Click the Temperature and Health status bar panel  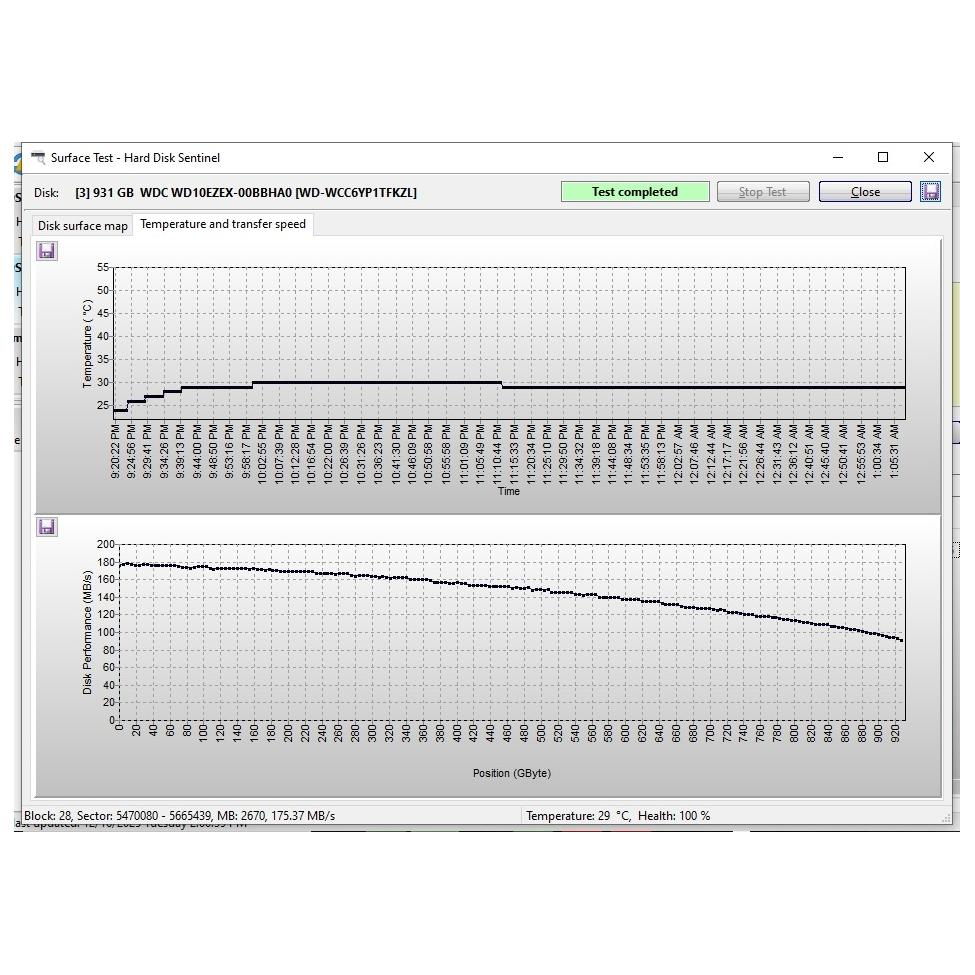click(x=618, y=816)
